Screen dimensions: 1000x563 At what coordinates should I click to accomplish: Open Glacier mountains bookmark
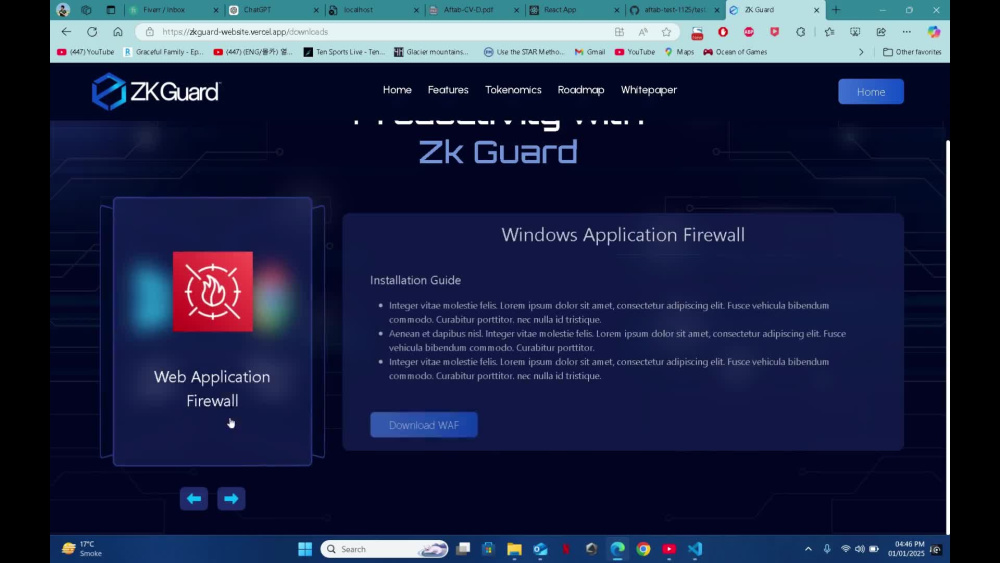pos(432,52)
